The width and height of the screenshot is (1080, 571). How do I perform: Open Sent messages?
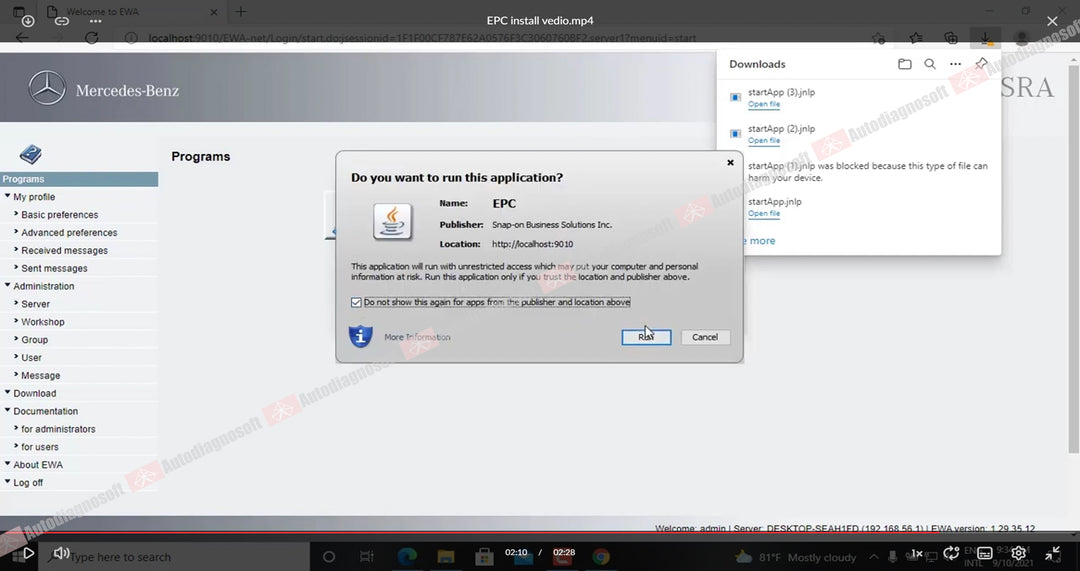pos(54,269)
